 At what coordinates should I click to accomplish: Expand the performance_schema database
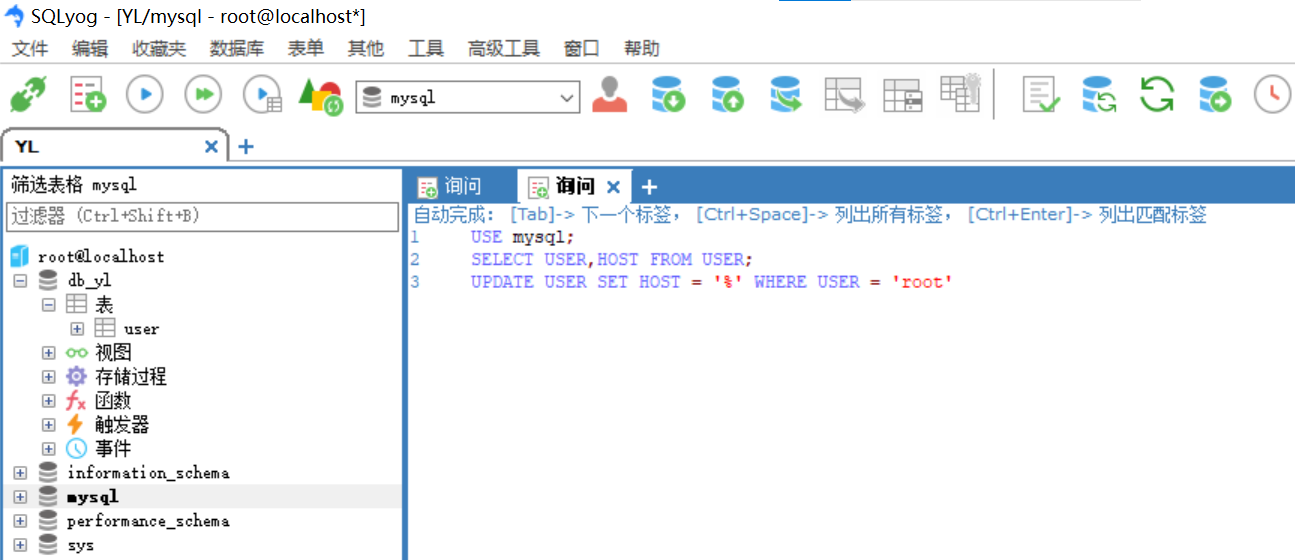(20, 520)
